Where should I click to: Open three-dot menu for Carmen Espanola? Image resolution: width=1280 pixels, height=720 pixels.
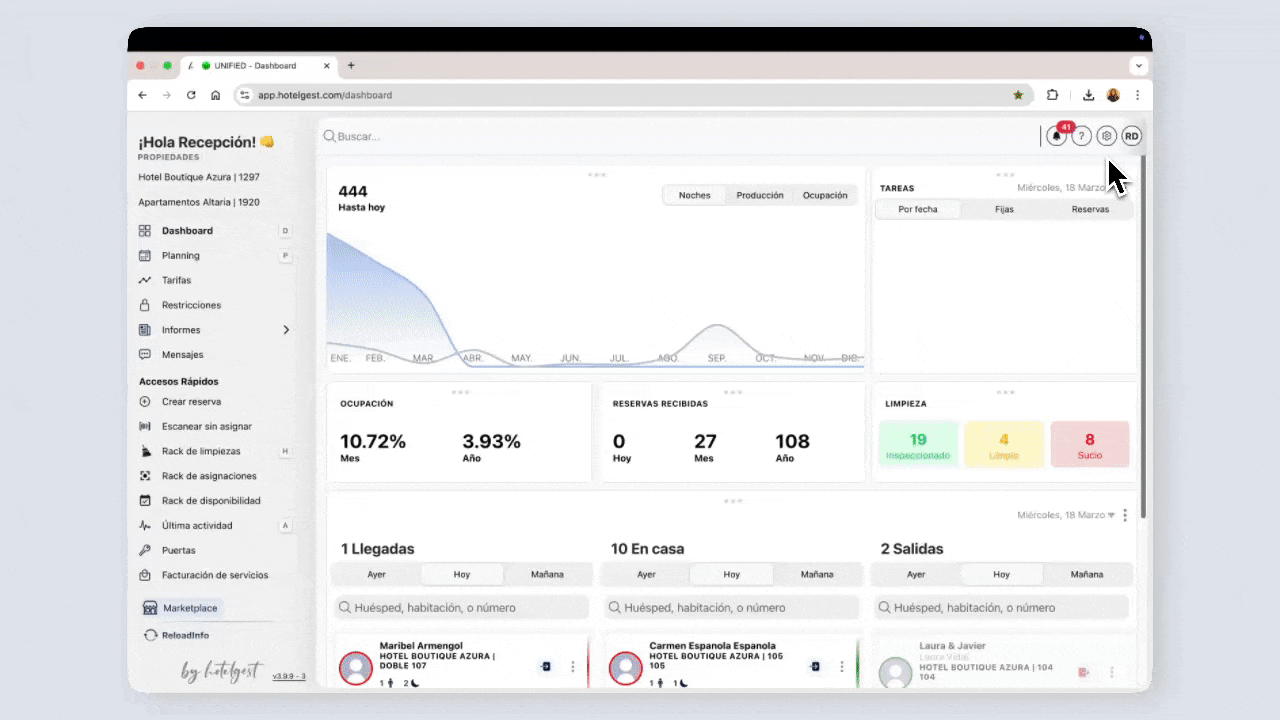point(843,667)
